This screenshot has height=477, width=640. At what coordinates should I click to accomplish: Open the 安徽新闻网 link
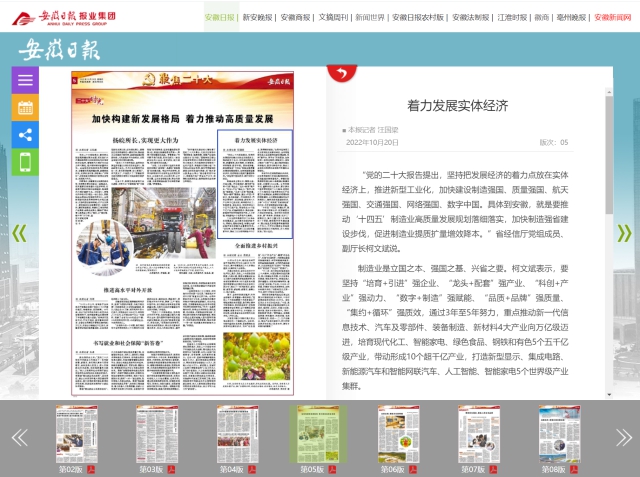612,17
